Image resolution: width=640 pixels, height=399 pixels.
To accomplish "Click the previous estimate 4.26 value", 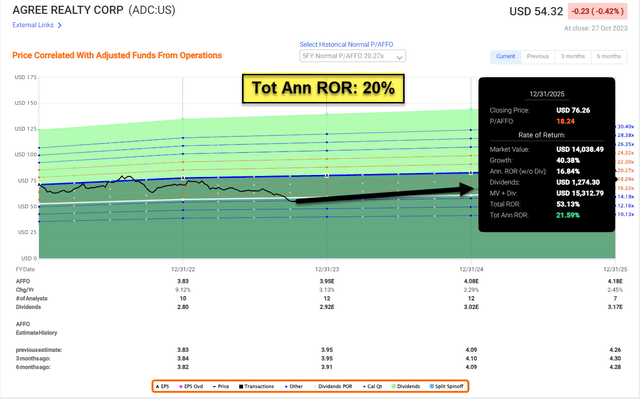I will (x=615, y=350).
